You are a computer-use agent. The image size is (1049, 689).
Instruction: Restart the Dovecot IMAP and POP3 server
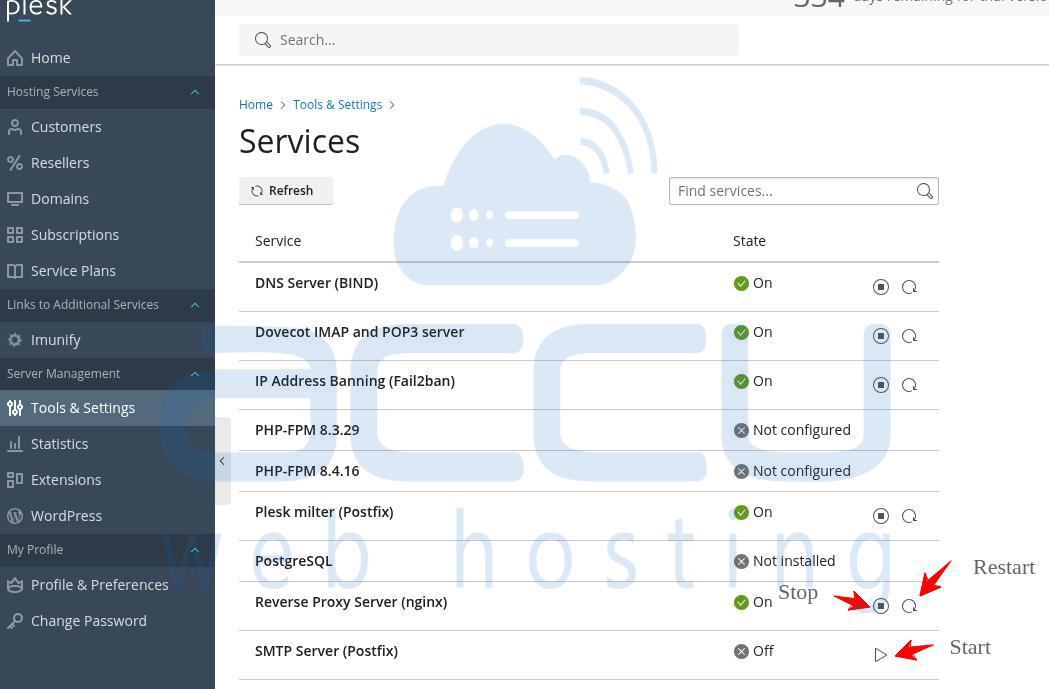[x=909, y=336]
